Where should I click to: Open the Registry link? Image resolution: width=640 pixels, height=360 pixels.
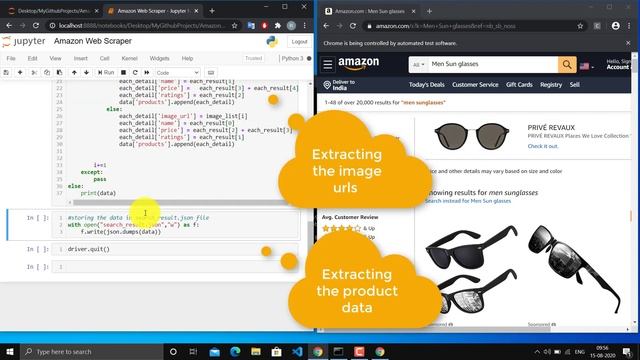point(551,85)
